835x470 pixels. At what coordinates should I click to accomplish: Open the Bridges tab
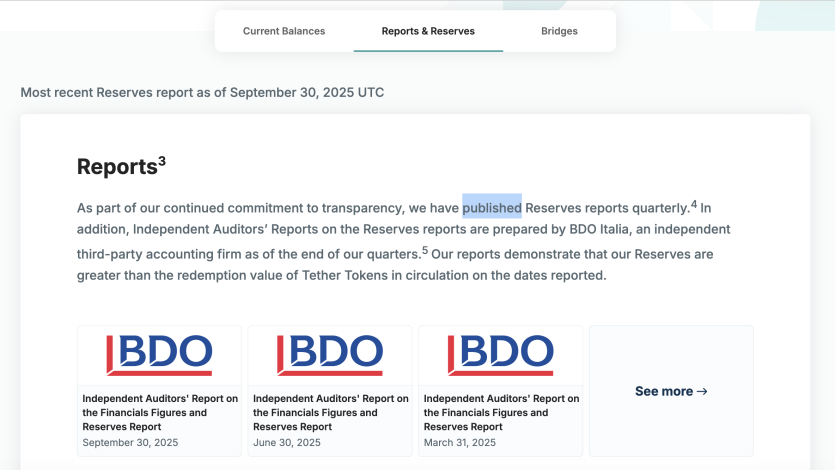[x=559, y=31]
